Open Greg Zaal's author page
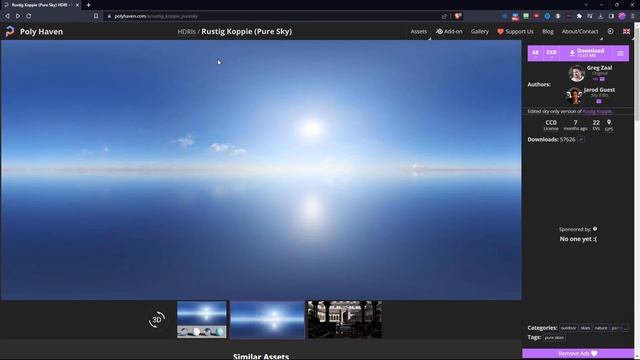 (x=599, y=68)
